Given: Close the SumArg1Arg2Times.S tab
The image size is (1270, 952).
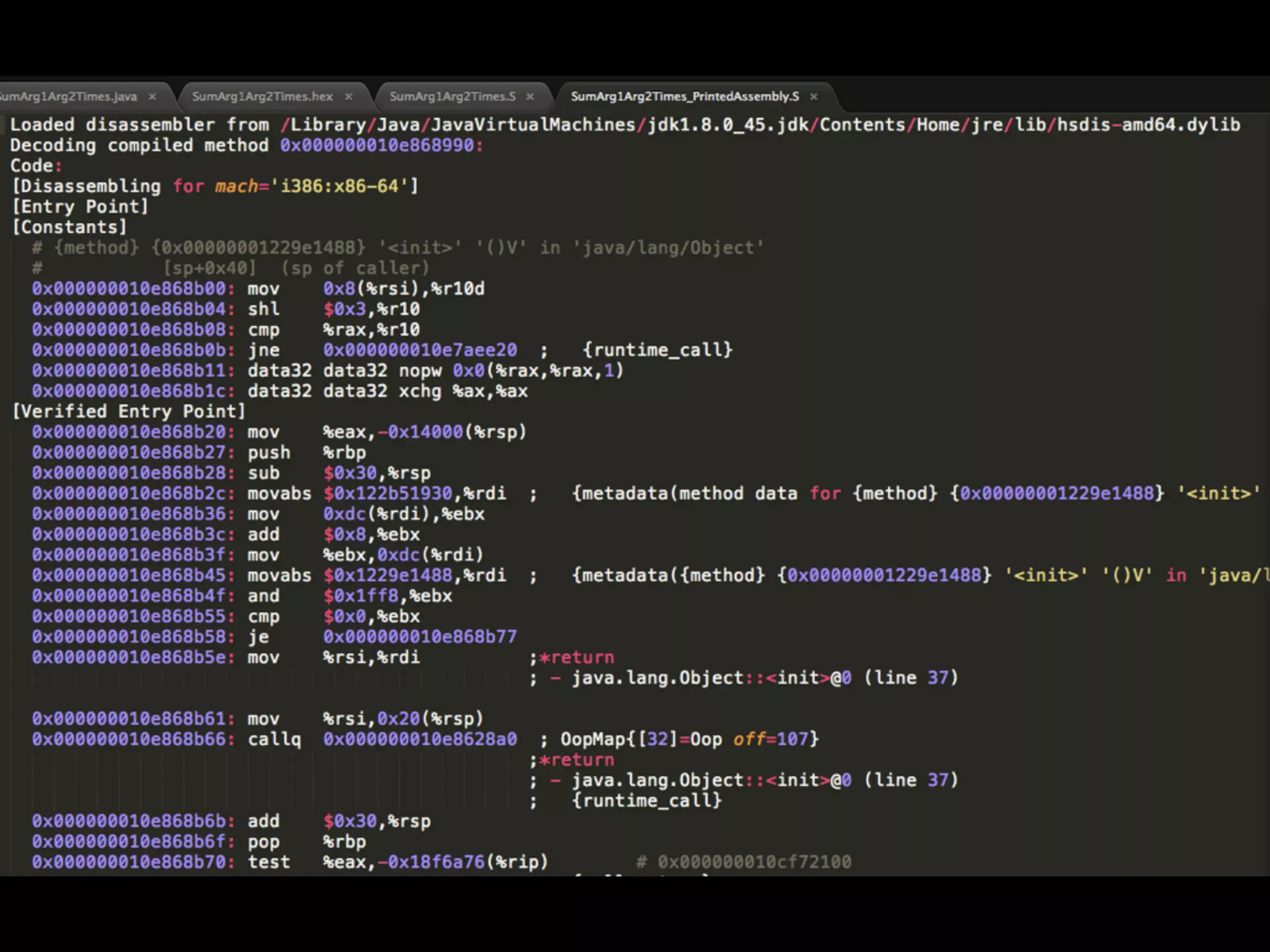Looking at the screenshot, I should coord(530,97).
